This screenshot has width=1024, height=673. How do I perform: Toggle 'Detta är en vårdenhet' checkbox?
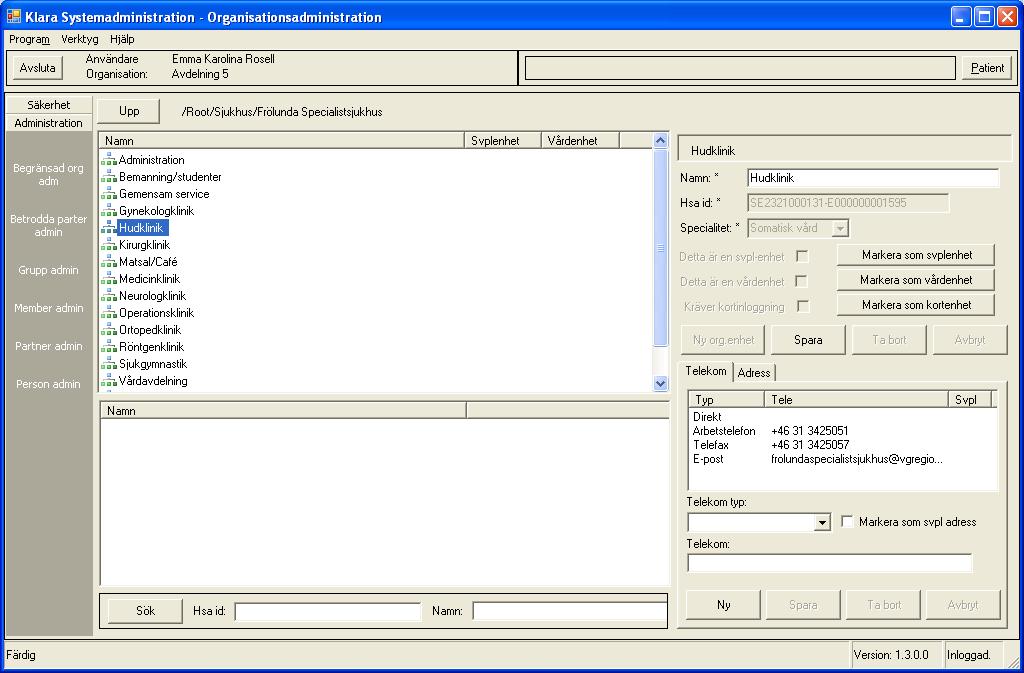(x=801, y=281)
